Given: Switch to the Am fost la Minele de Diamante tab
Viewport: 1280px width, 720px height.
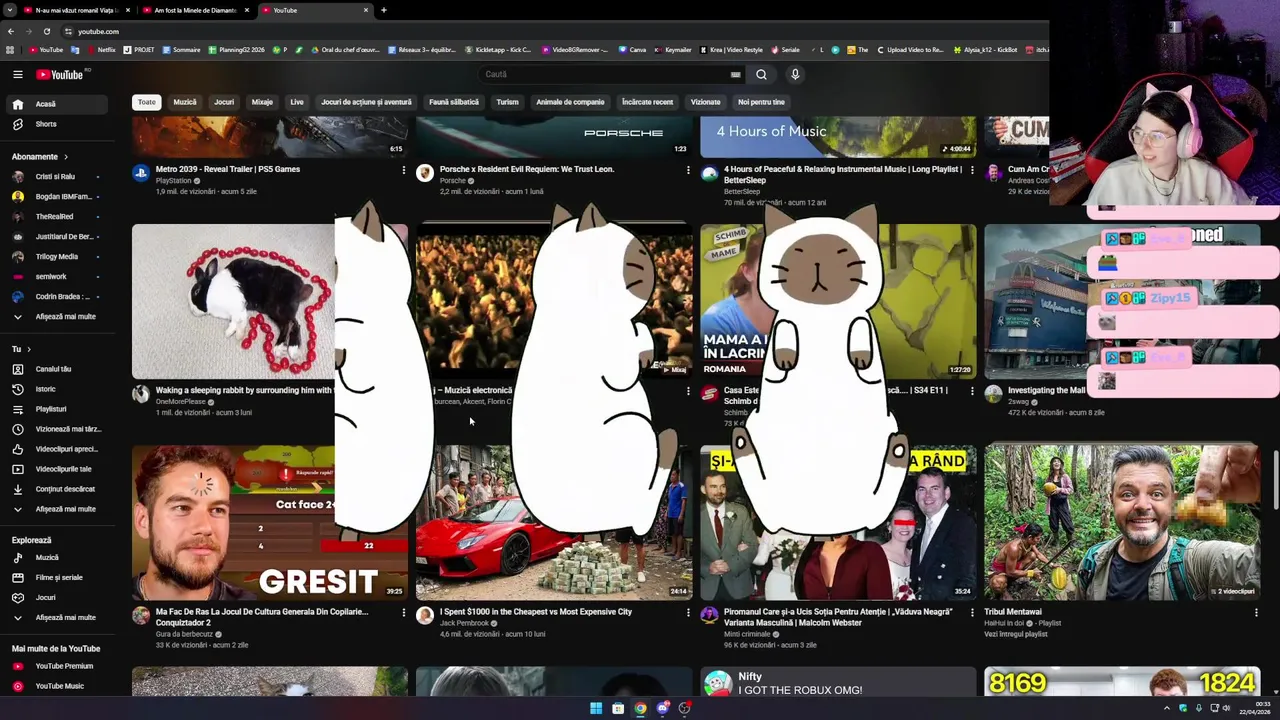Looking at the screenshot, I should click(x=195, y=10).
